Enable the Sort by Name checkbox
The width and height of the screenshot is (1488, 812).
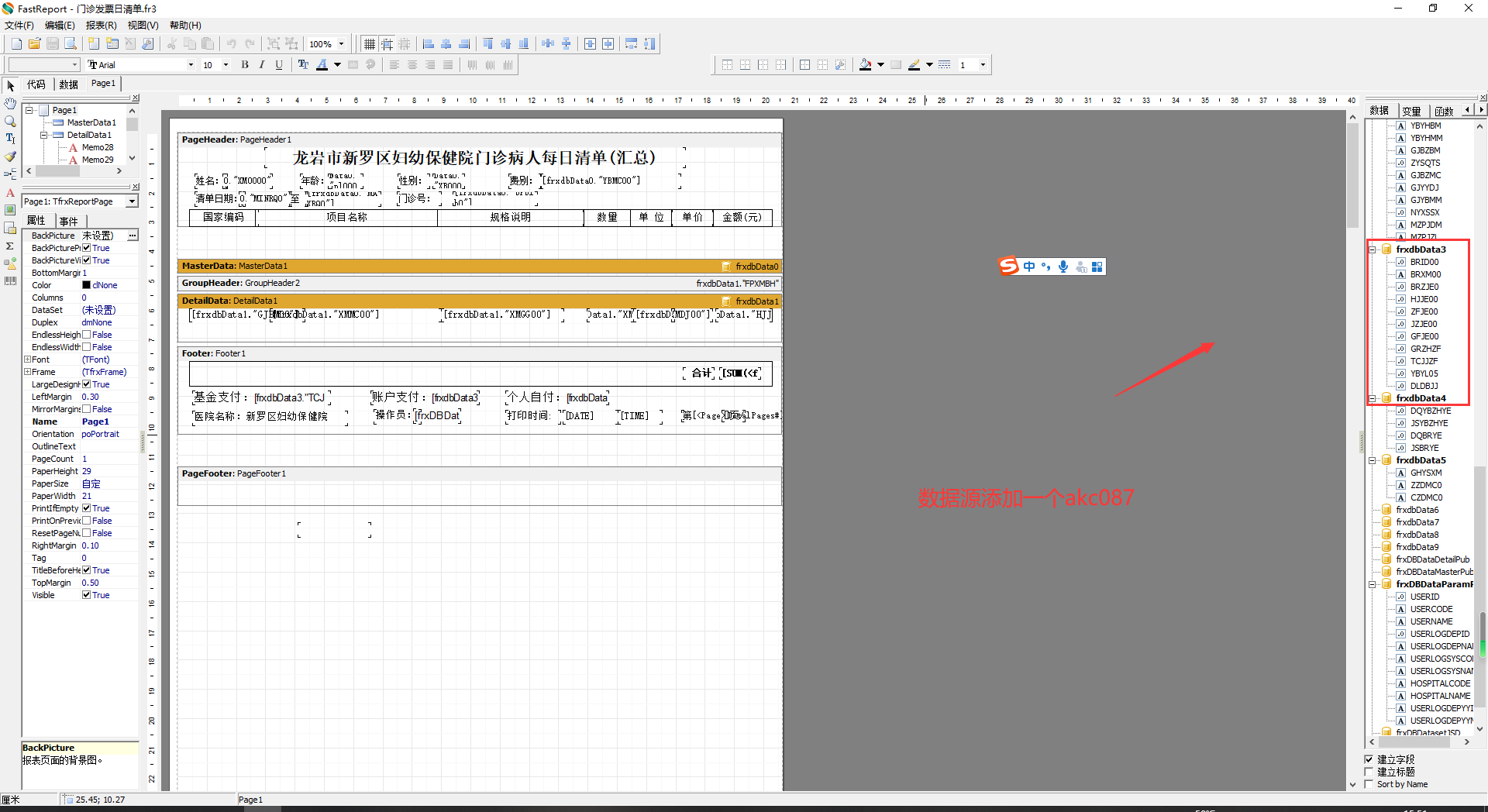(x=1369, y=784)
